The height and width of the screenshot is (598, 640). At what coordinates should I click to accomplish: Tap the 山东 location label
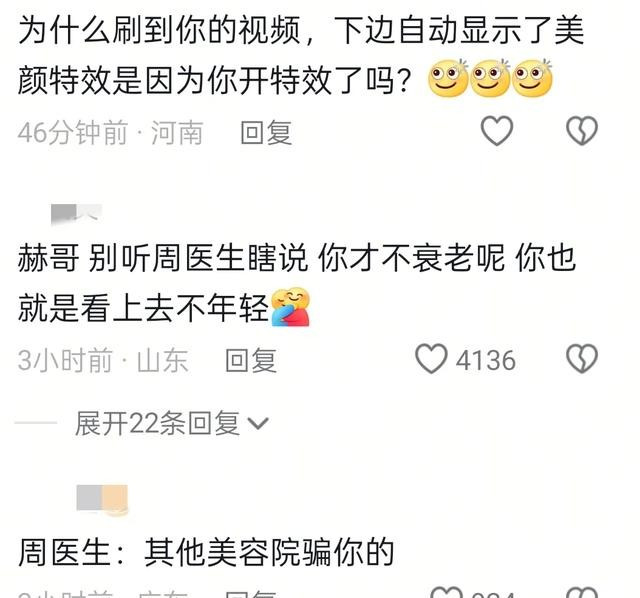click(x=162, y=360)
